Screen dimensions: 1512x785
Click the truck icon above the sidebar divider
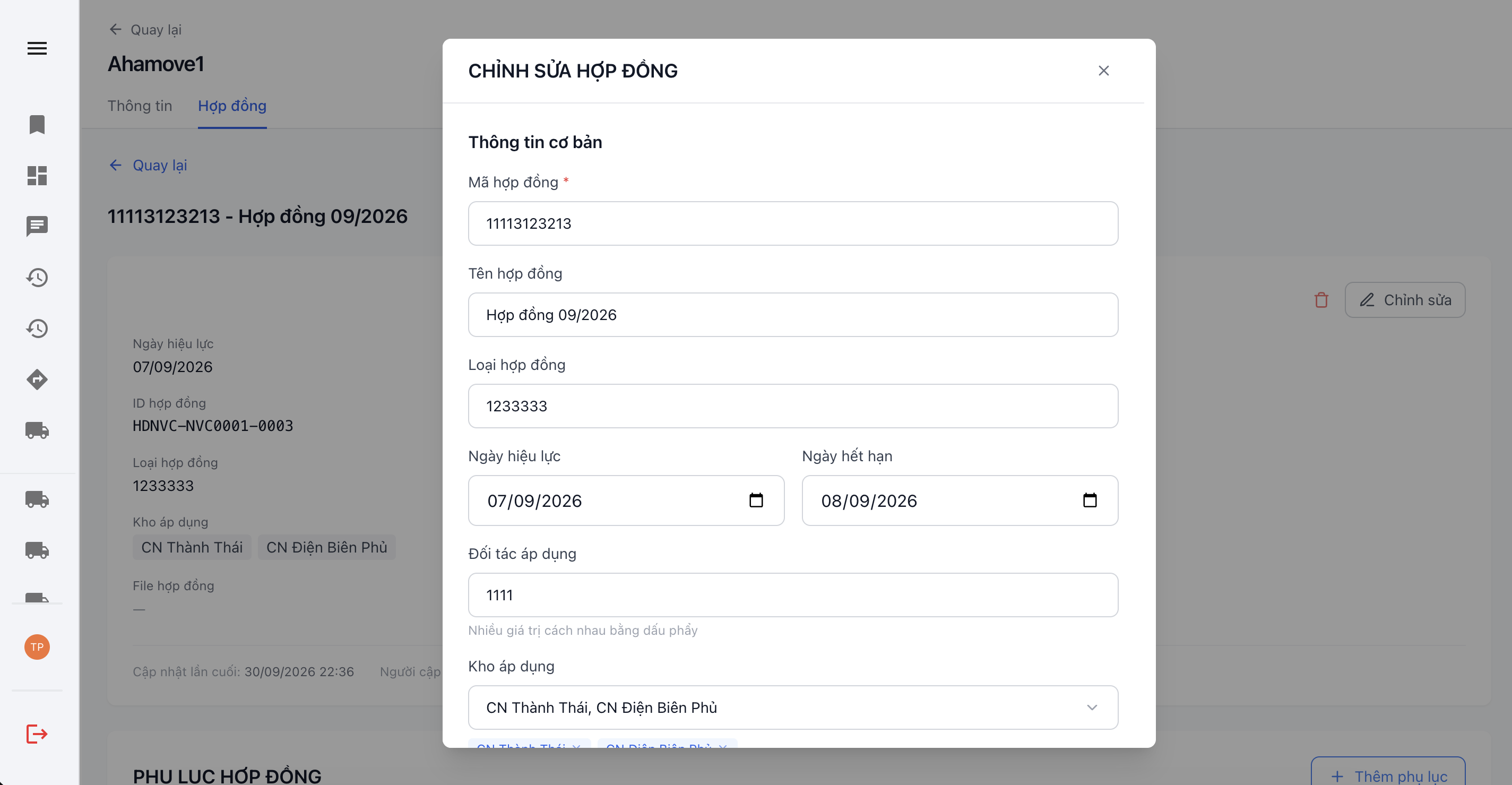point(37,430)
